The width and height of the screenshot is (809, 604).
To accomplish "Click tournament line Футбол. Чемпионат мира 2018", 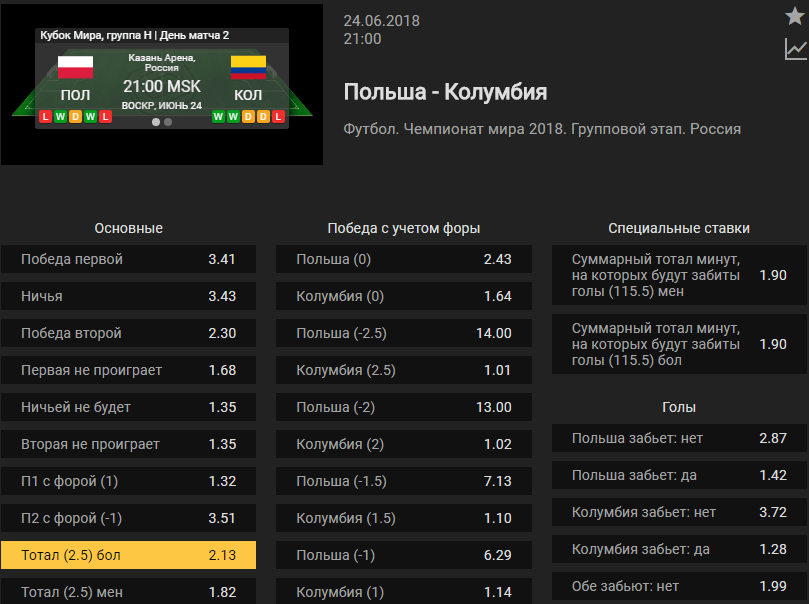I will 542,129.
